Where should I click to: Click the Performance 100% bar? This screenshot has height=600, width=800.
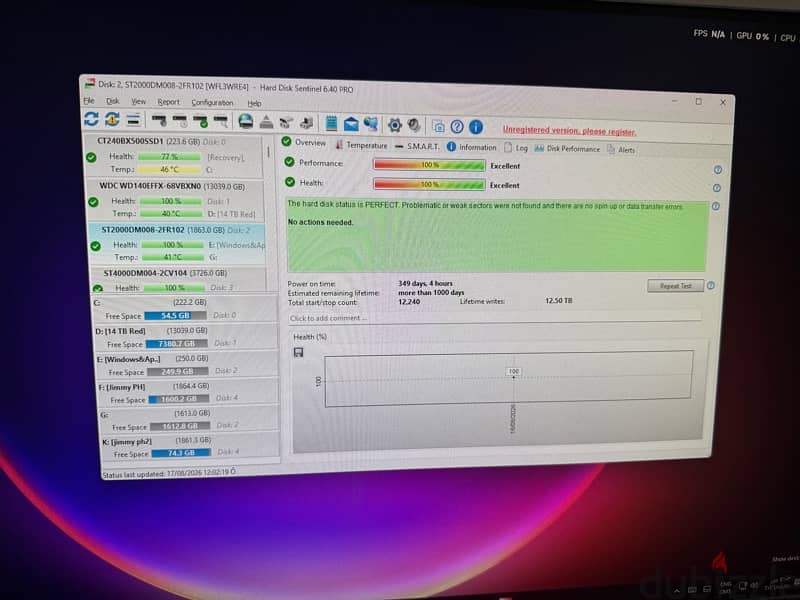(x=429, y=165)
